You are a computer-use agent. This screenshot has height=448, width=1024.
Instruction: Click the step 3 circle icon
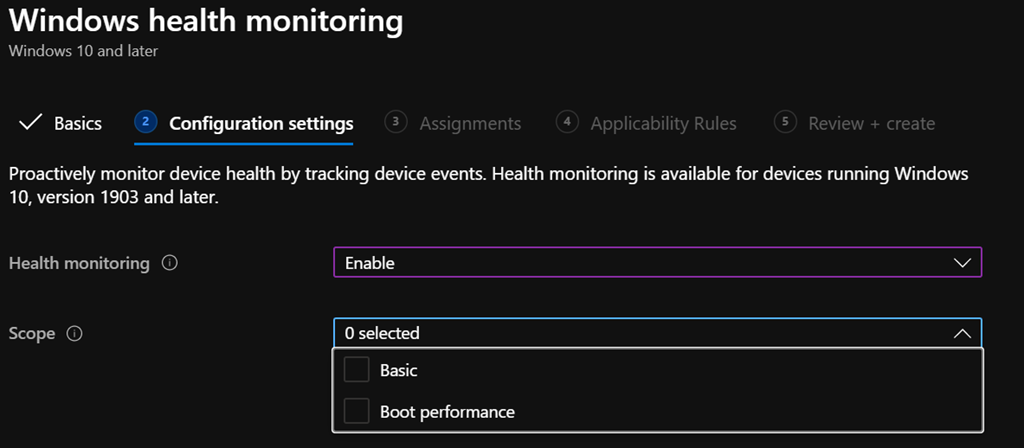(x=396, y=122)
